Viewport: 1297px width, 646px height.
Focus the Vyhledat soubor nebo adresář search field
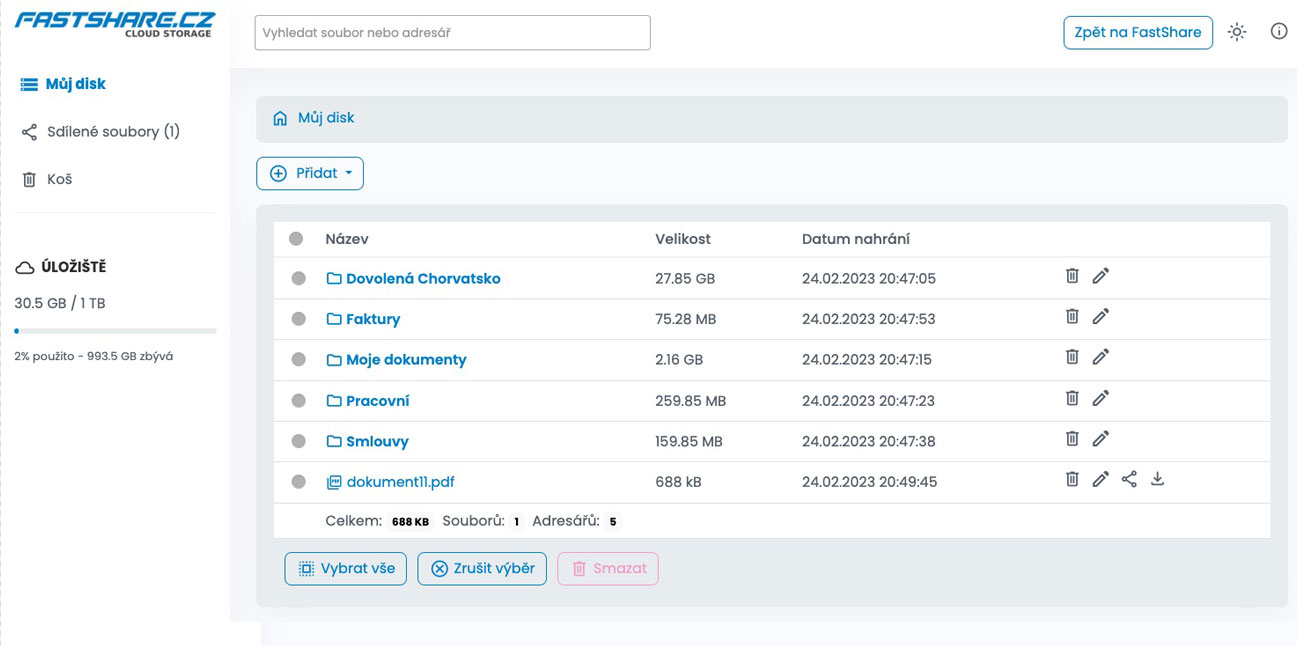[452, 33]
